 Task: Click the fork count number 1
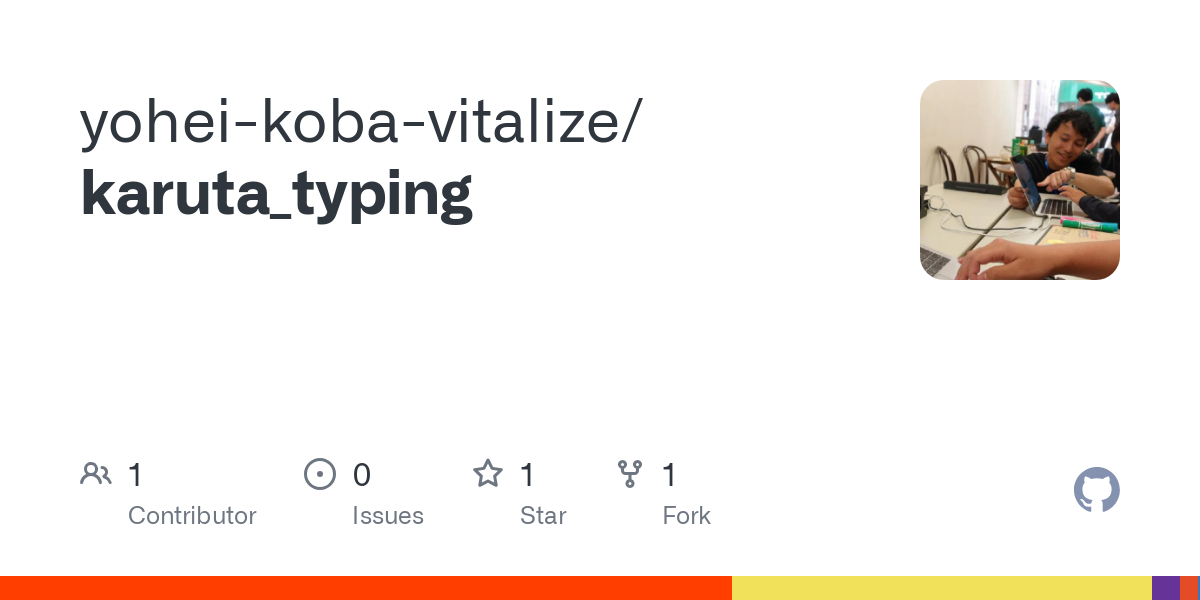(670, 475)
